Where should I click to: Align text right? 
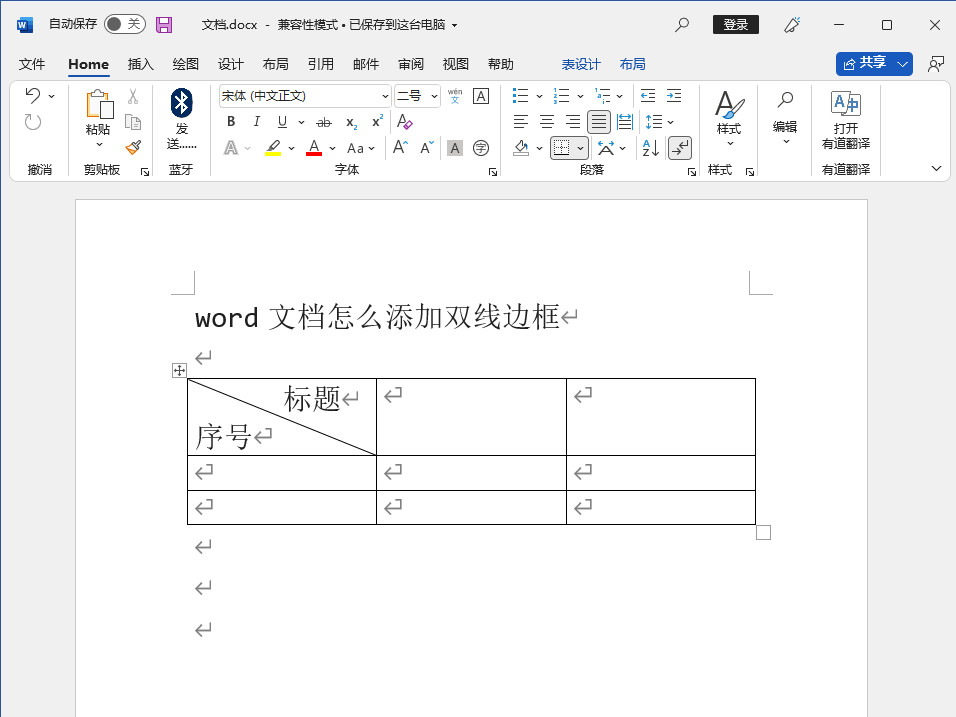(x=573, y=122)
